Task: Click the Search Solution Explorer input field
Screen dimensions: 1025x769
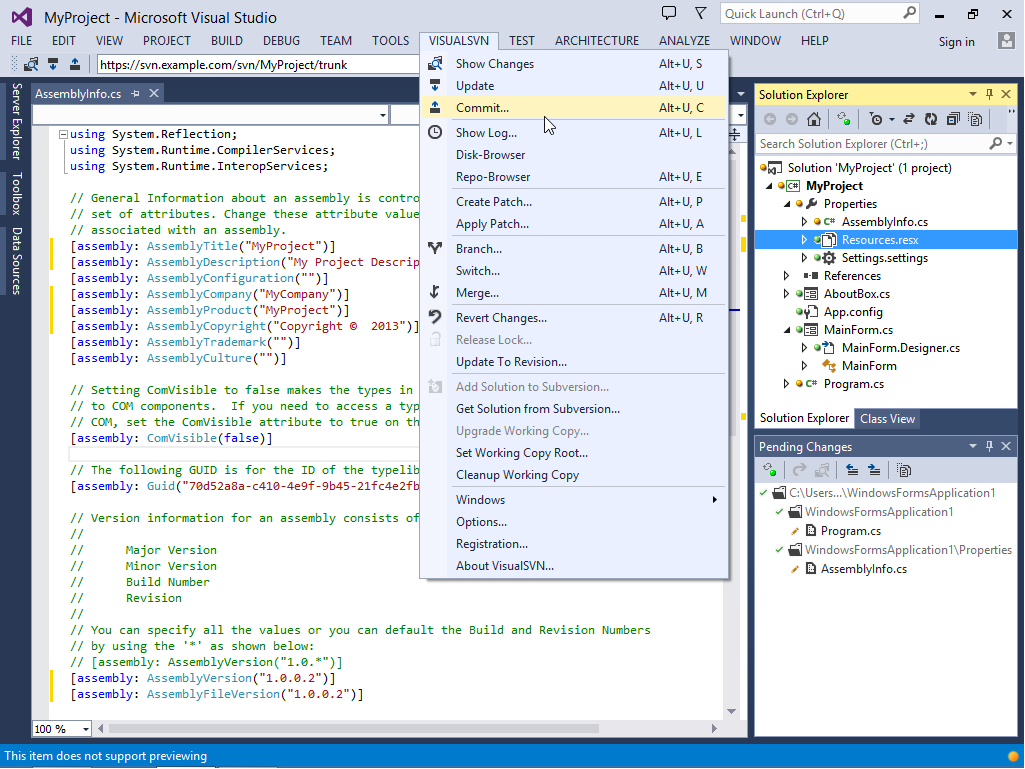Action: [872, 144]
